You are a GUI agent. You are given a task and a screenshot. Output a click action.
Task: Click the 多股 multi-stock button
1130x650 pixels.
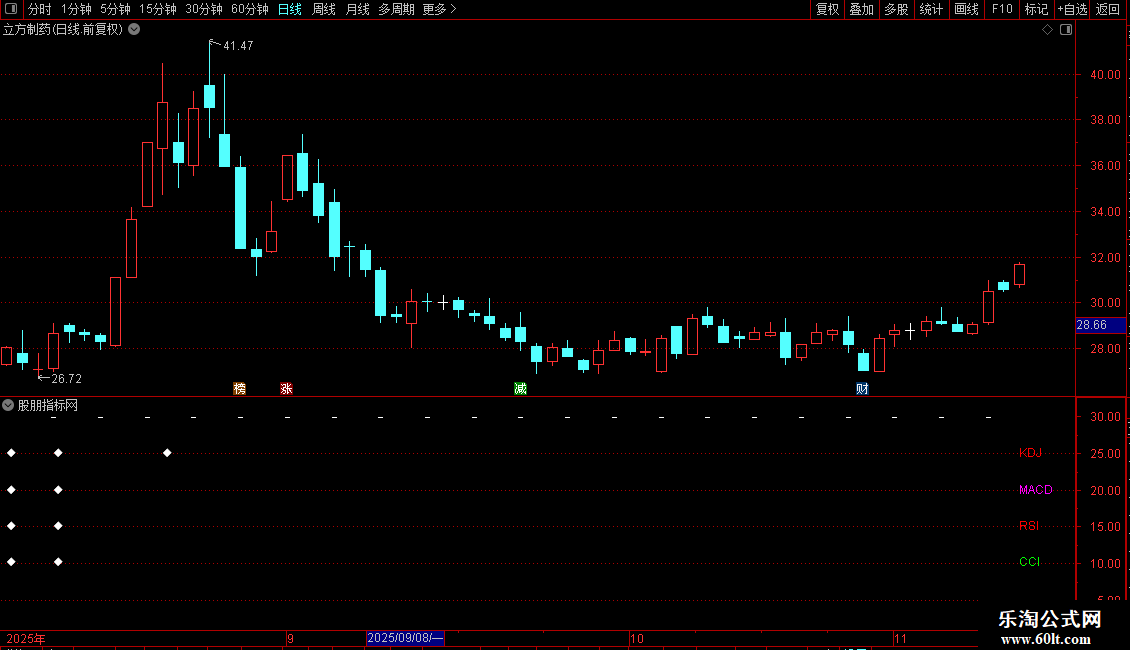896,9
